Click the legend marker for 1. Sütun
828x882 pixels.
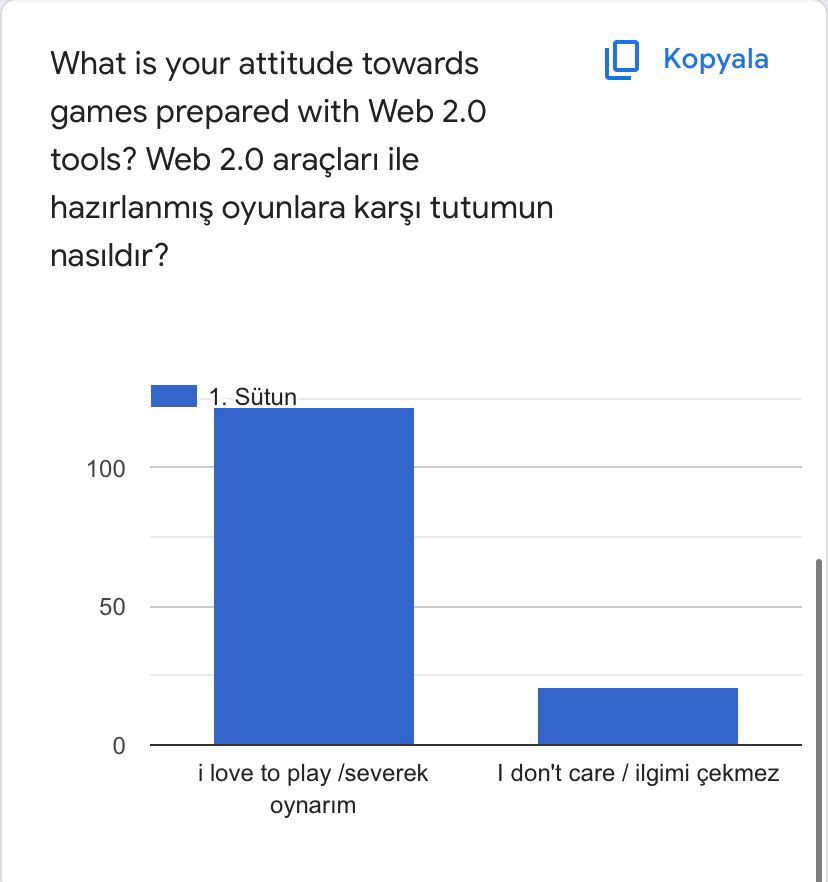coord(174,394)
